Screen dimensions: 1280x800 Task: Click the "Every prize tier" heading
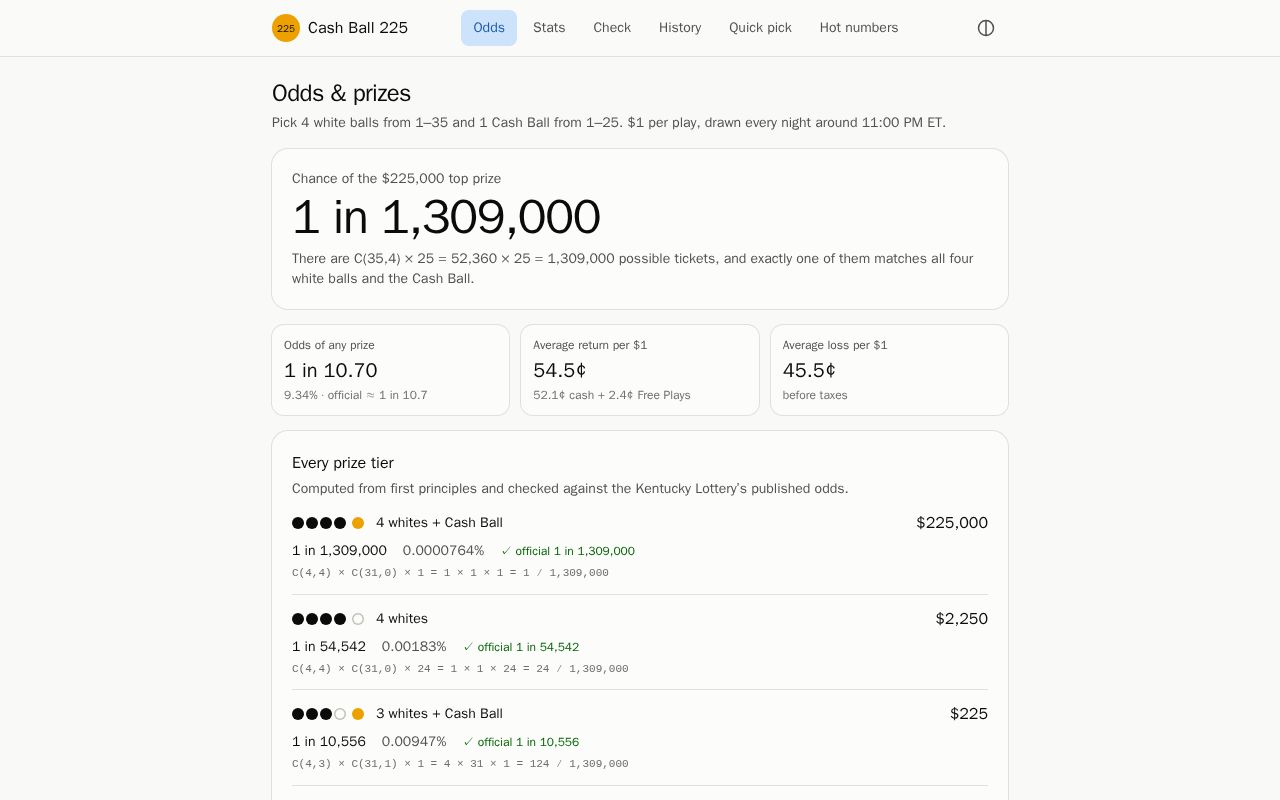click(343, 463)
